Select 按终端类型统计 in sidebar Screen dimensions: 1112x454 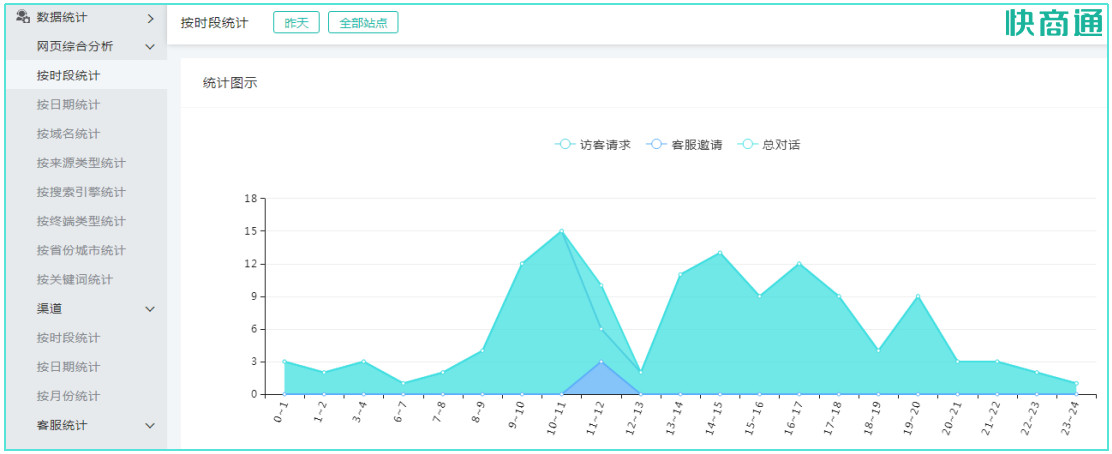(81, 221)
